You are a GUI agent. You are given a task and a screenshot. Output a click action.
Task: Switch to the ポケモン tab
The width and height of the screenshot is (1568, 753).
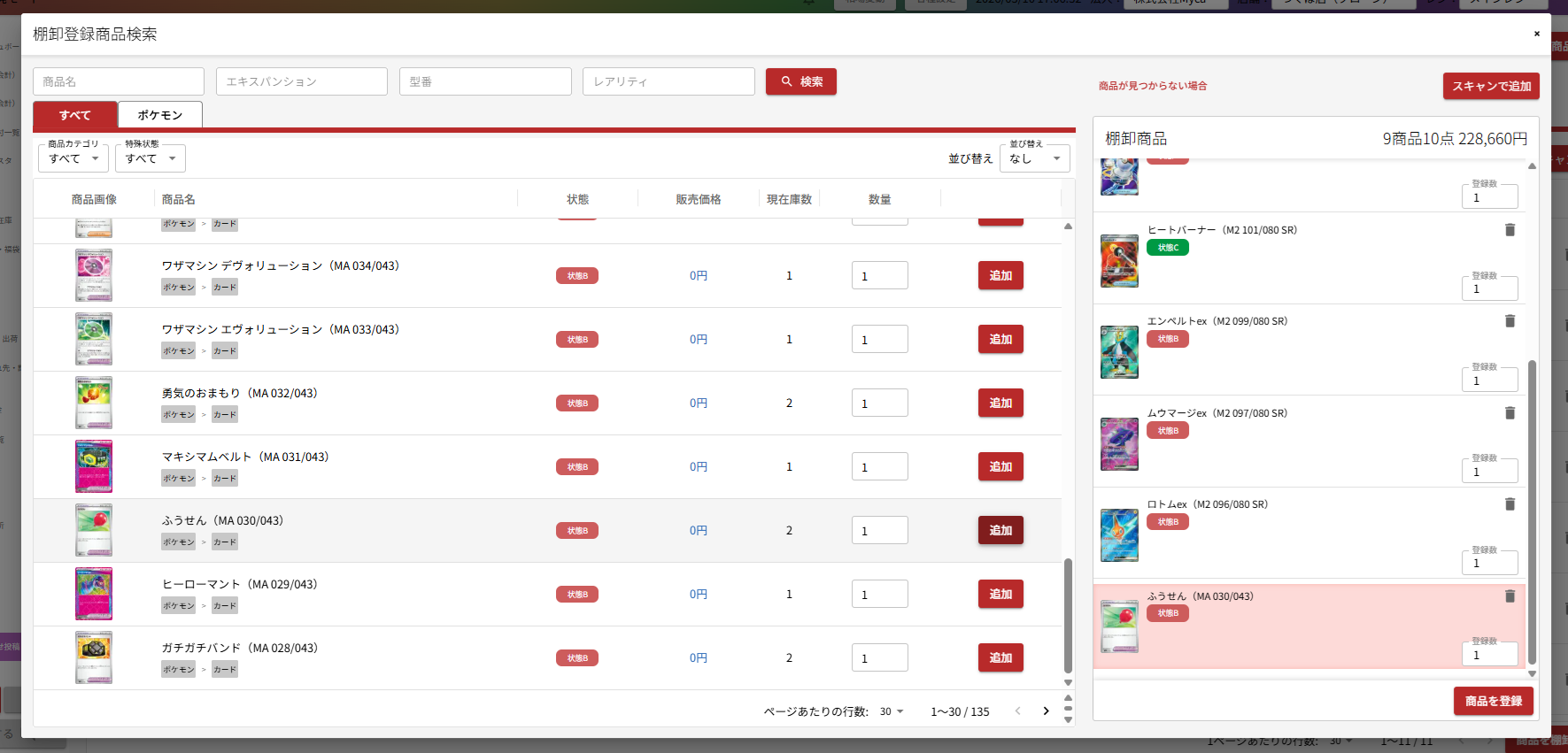point(160,115)
